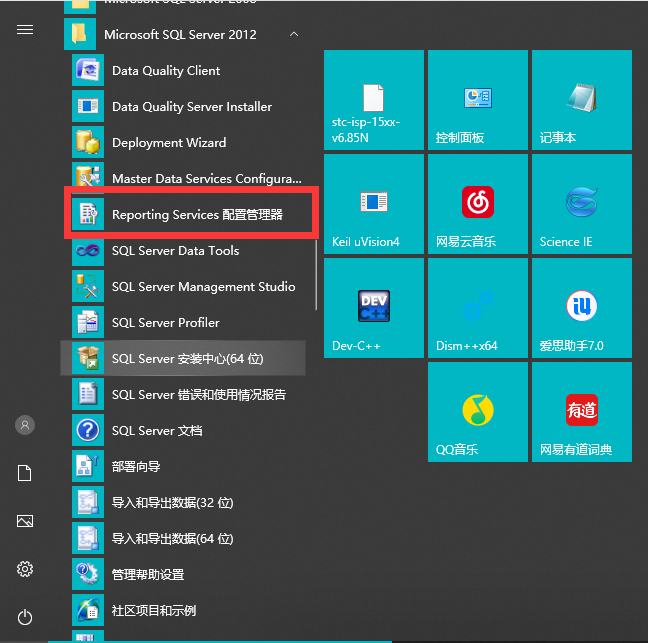Launch the 部署向导 icon
Image resolution: width=648 pixels, height=643 pixels.
click(x=88, y=466)
